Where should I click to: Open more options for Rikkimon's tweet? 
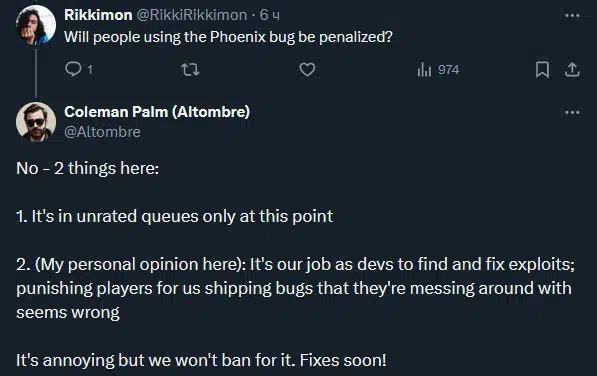coord(572,16)
